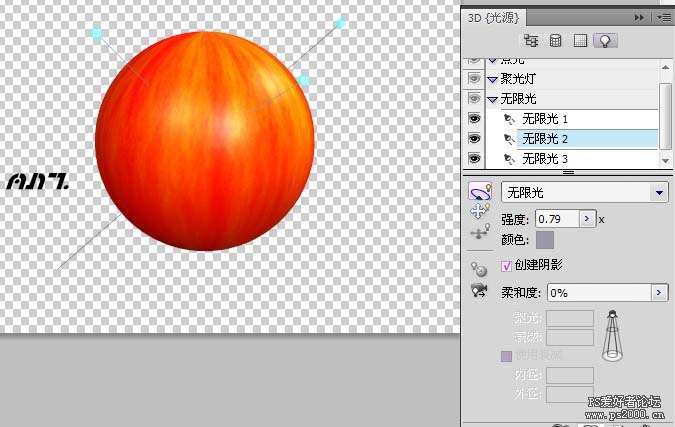Click the 强度 value field 0.79

[557, 219]
